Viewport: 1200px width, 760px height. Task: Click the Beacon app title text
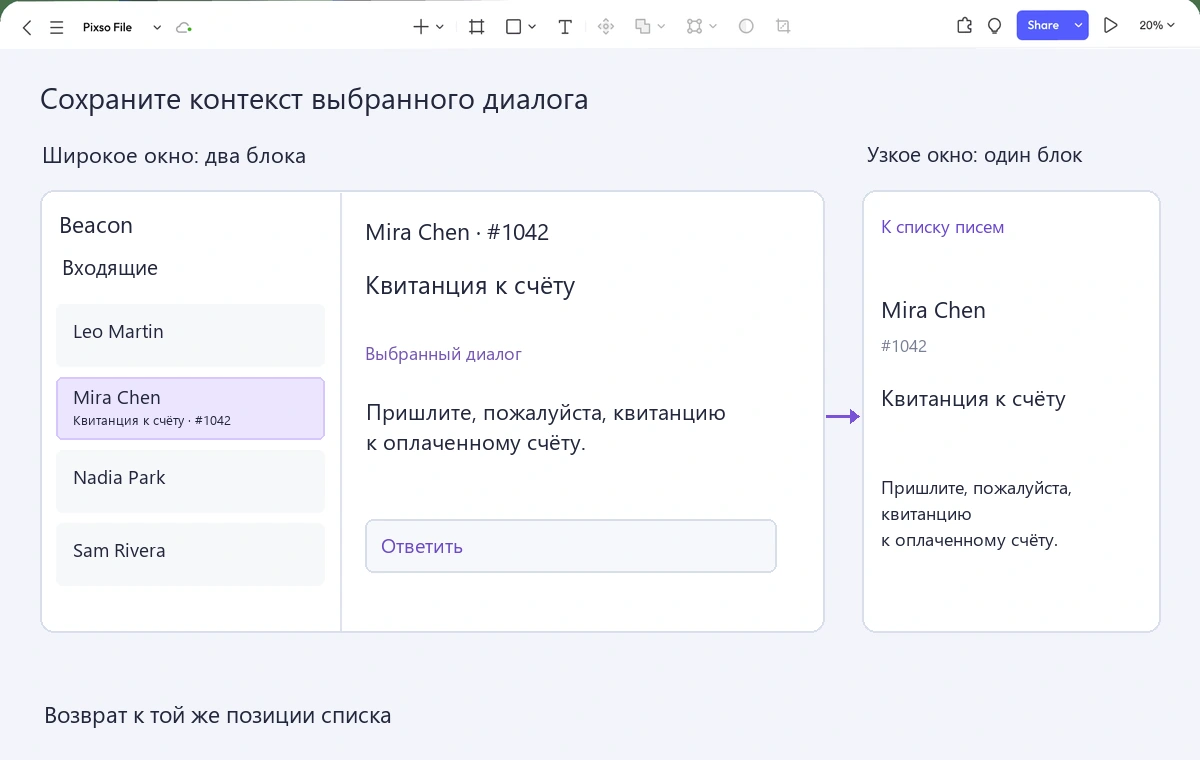96,226
